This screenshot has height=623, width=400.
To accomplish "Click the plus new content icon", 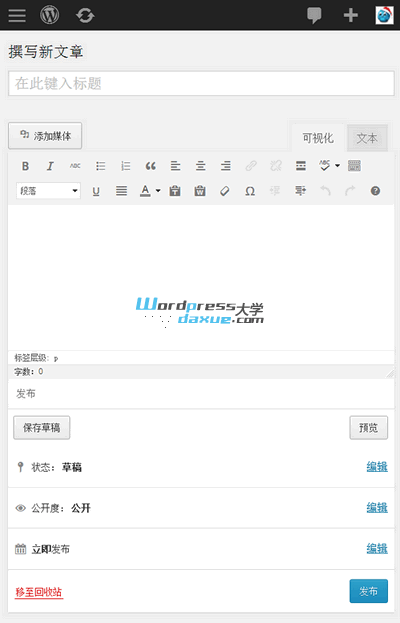I will point(350,15).
